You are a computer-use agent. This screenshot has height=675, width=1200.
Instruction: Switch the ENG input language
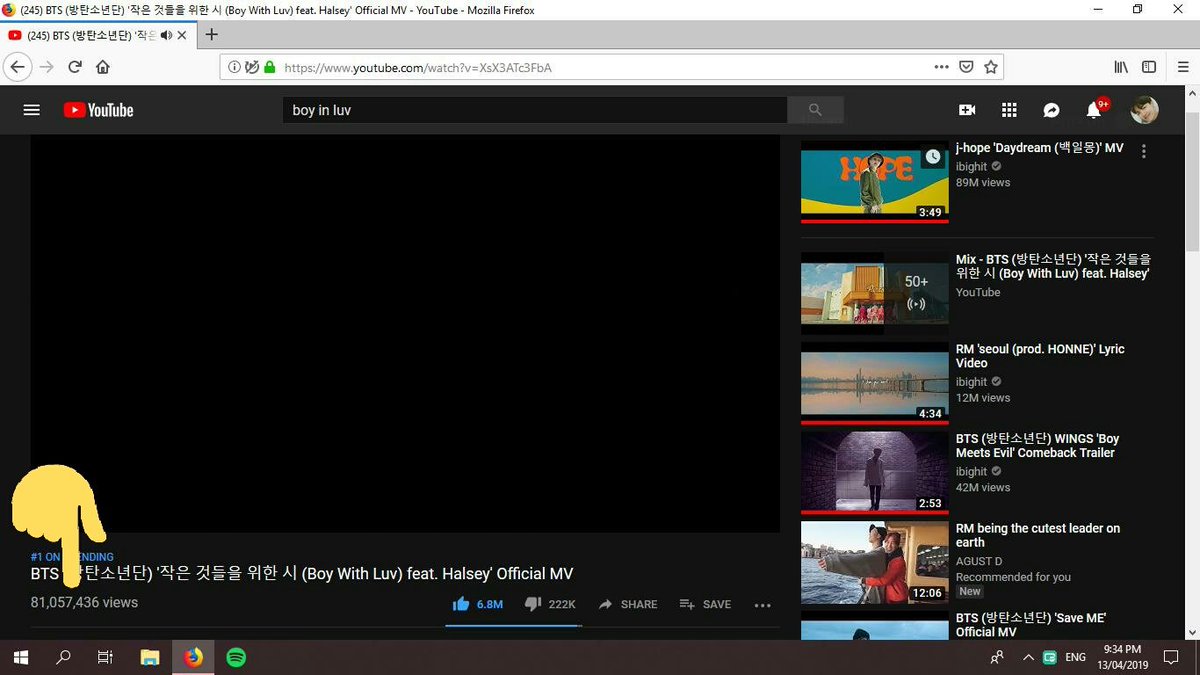[x=1075, y=658]
